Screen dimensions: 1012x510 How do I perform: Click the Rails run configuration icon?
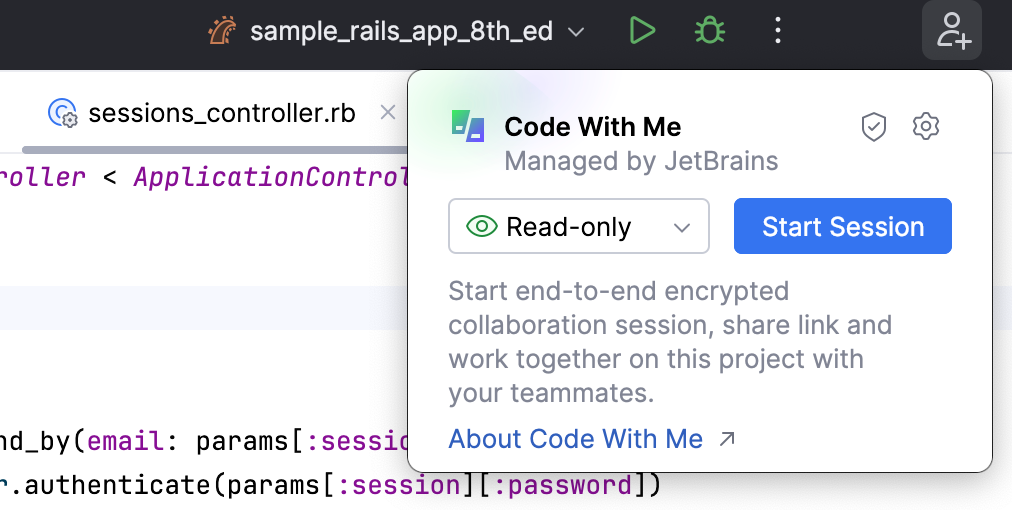[x=223, y=30]
